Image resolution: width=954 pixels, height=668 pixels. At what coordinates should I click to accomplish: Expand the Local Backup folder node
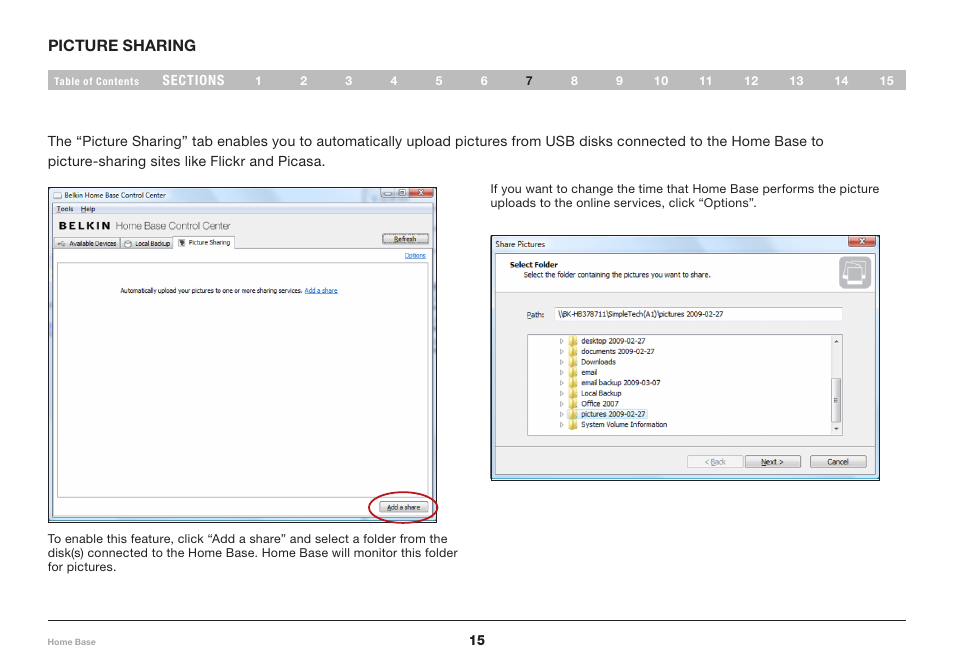pyautogui.click(x=562, y=394)
